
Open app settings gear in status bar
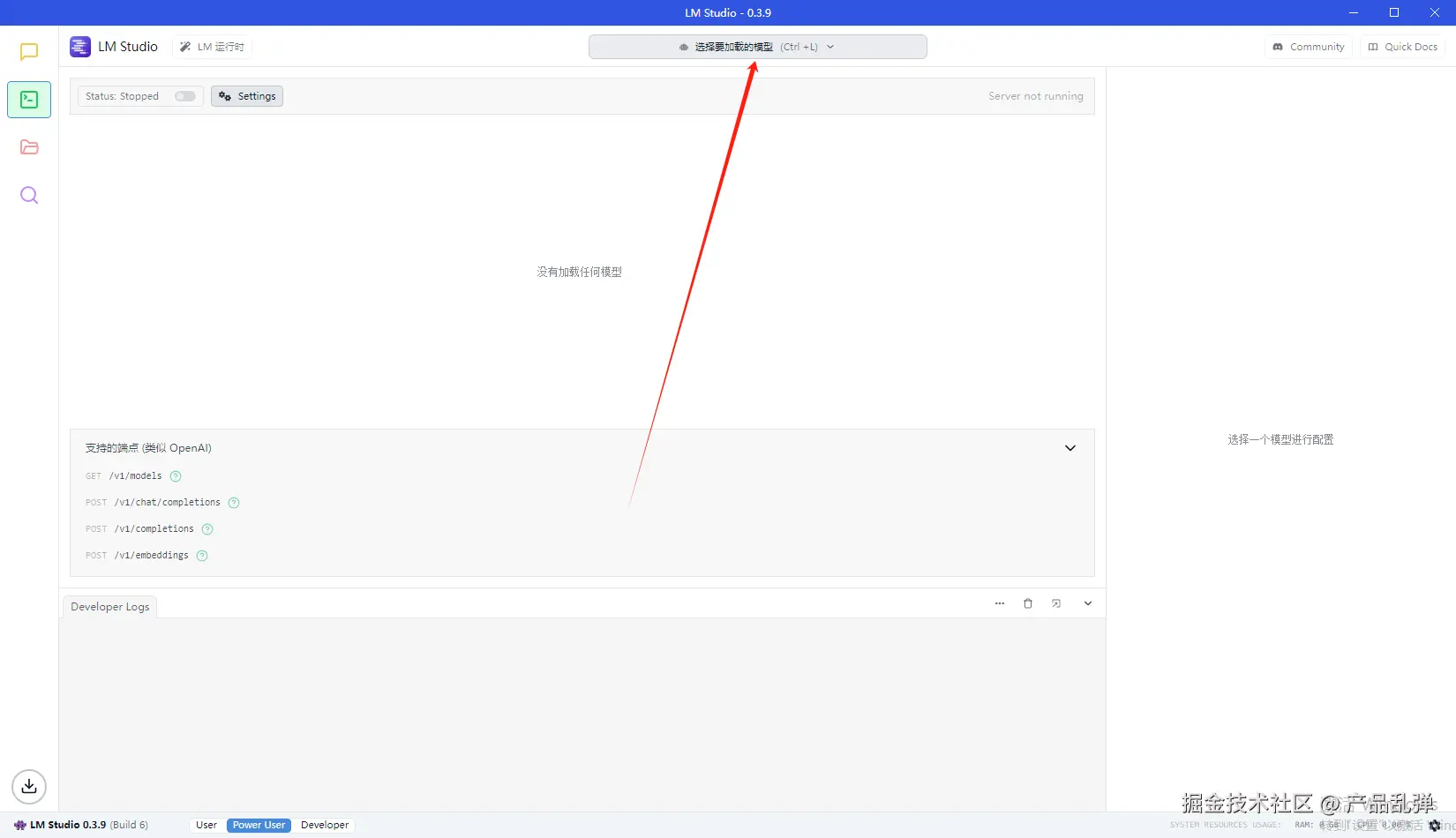pos(1435,826)
